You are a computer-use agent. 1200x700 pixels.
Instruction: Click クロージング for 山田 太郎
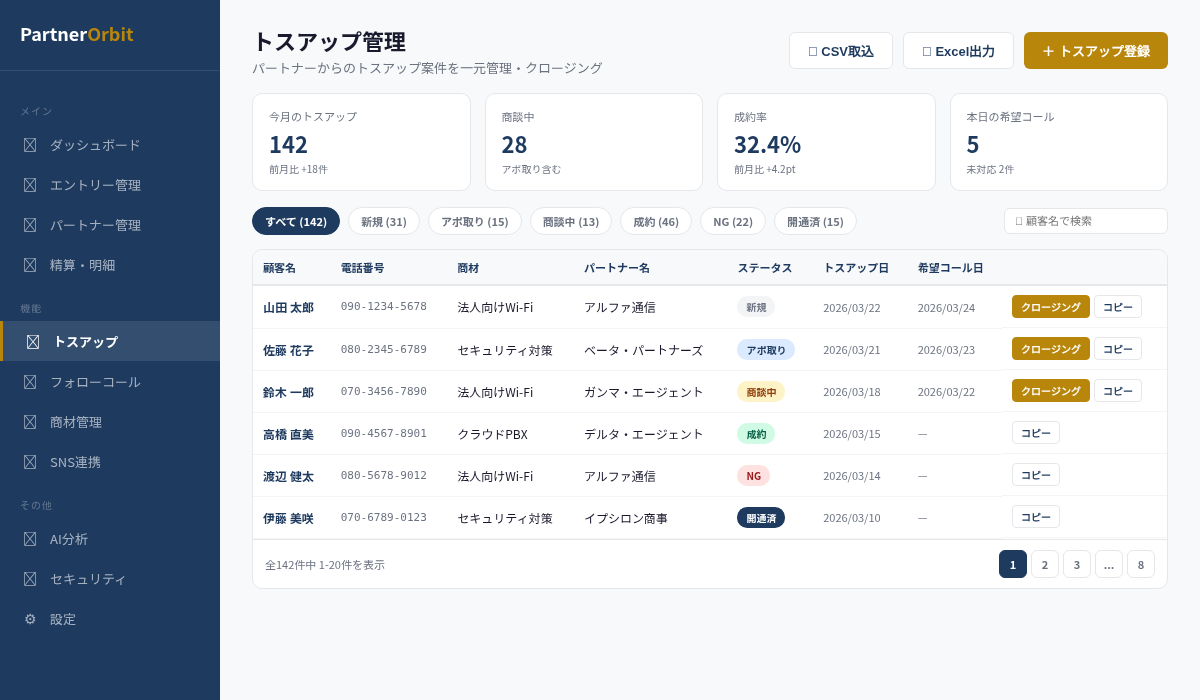click(x=1050, y=307)
